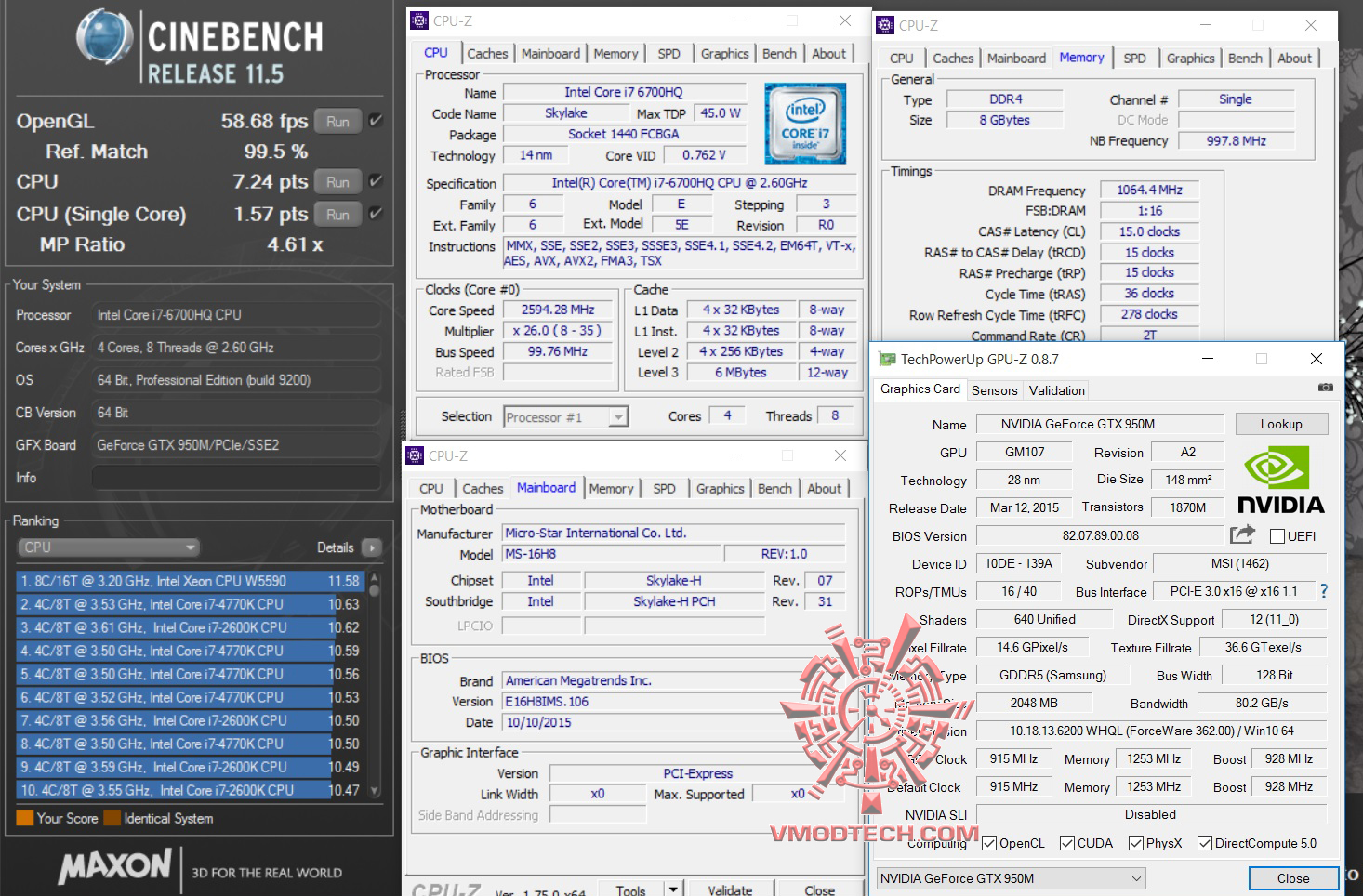1363x896 pixels.
Task: Click the Lookup button in GPU-Z
Action: pyautogui.click(x=1281, y=424)
